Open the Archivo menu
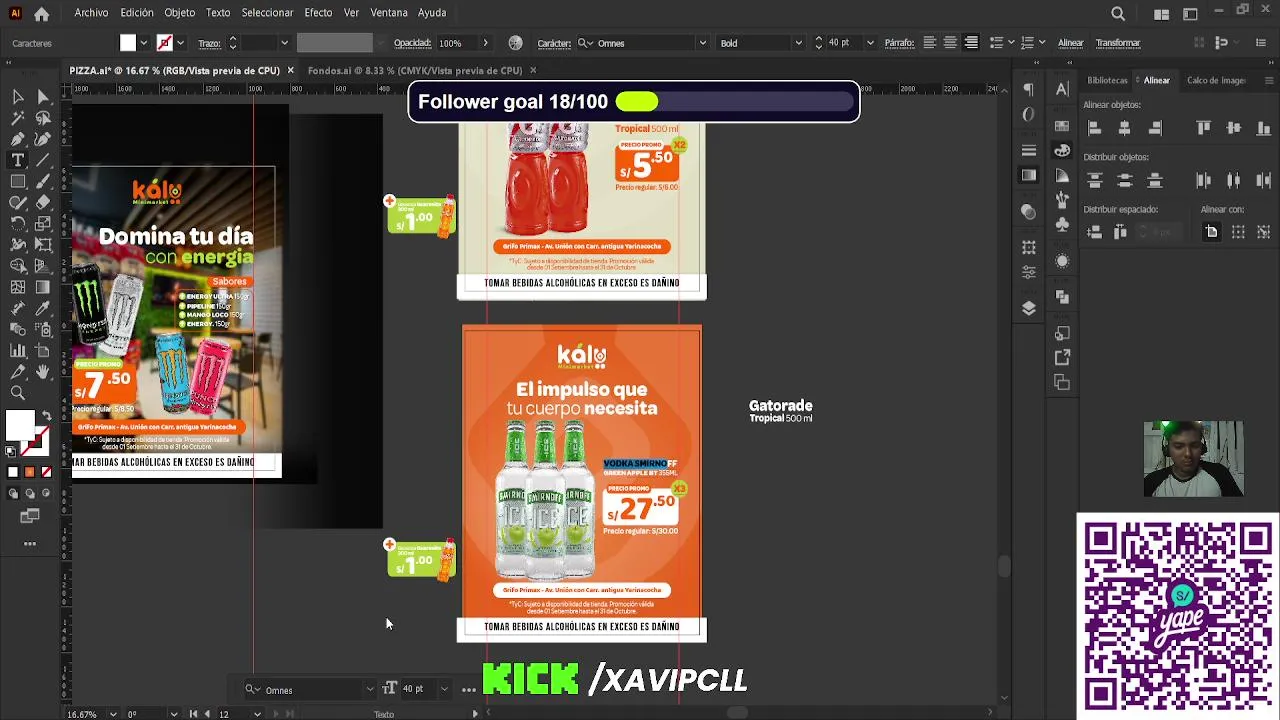1280x720 pixels. (91, 13)
